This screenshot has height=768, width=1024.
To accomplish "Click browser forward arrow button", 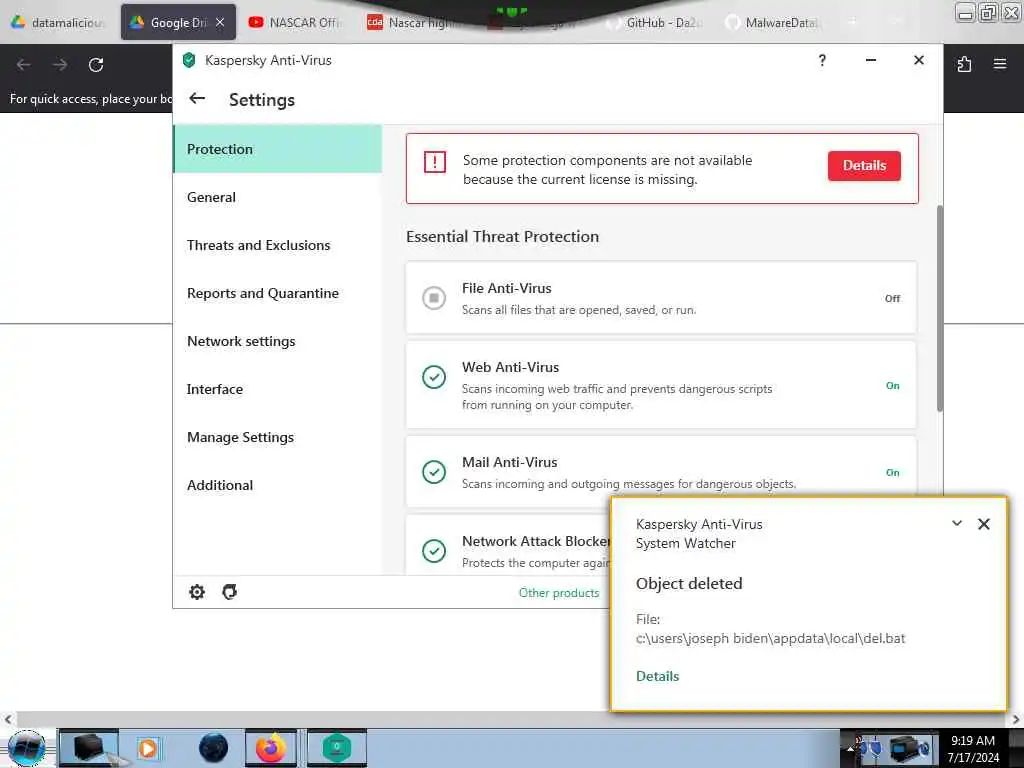I will click(x=60, y=65).
